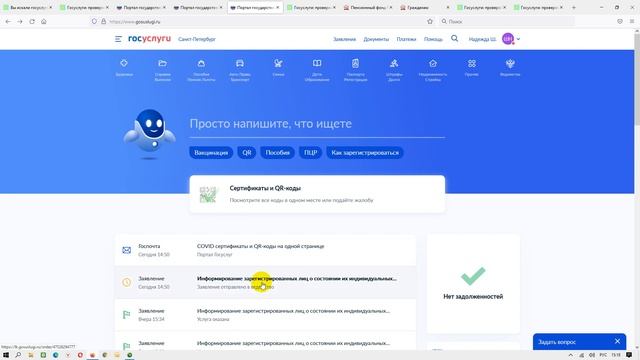Click the Пособия quick search chip
Viewport: 640px width, 360px height.
point(278,153)
